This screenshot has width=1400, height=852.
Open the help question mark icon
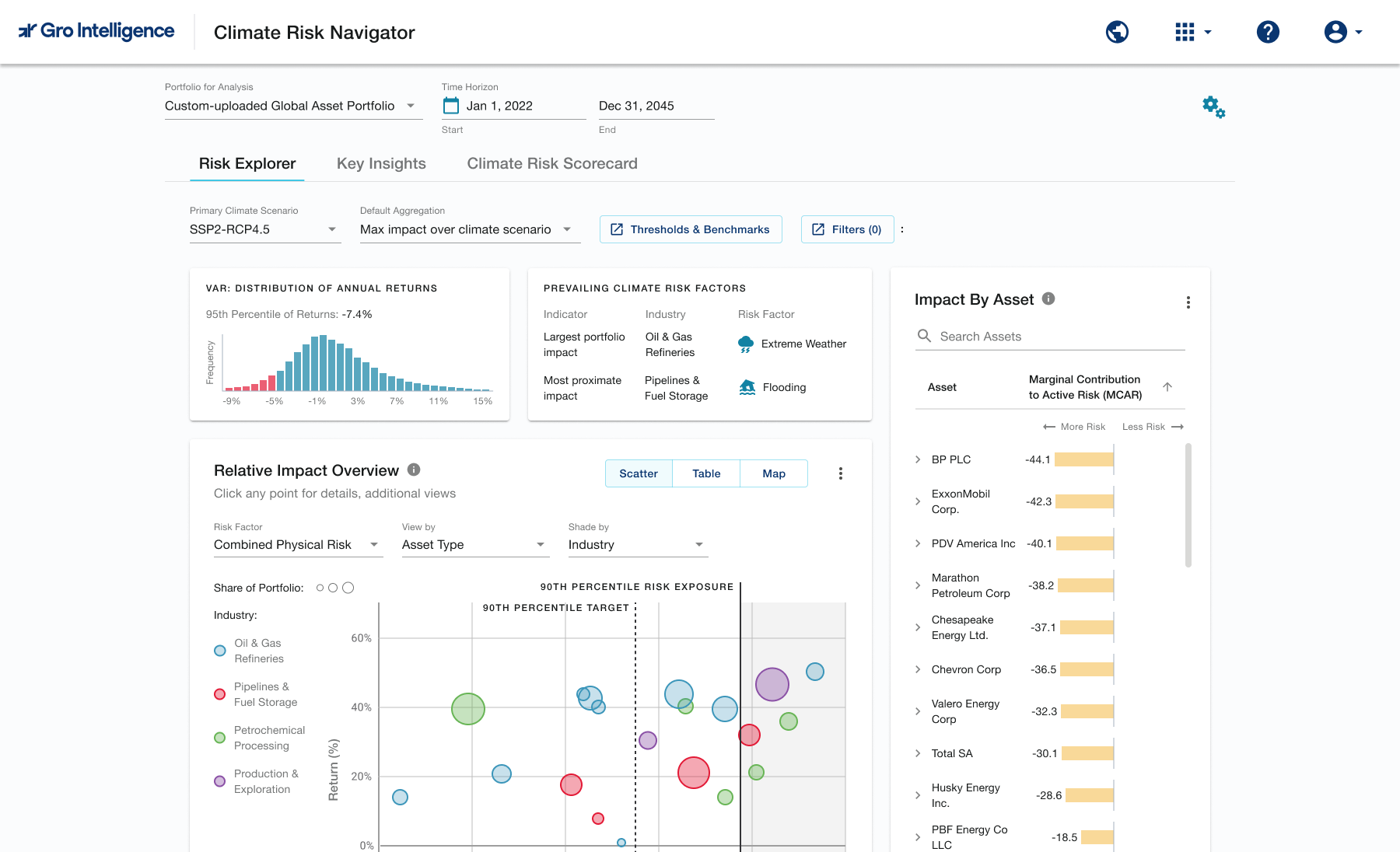[1268, 32]
